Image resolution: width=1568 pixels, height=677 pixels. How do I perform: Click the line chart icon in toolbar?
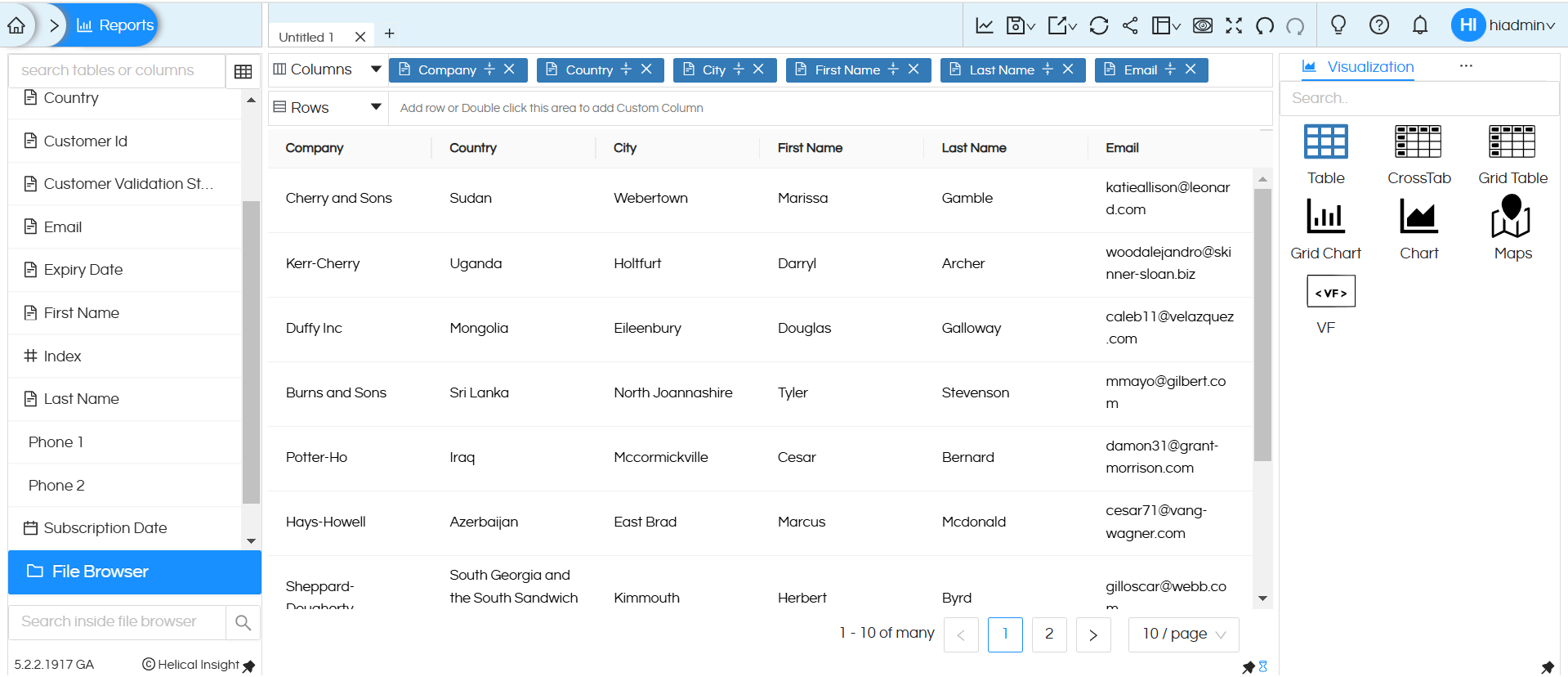985,25
